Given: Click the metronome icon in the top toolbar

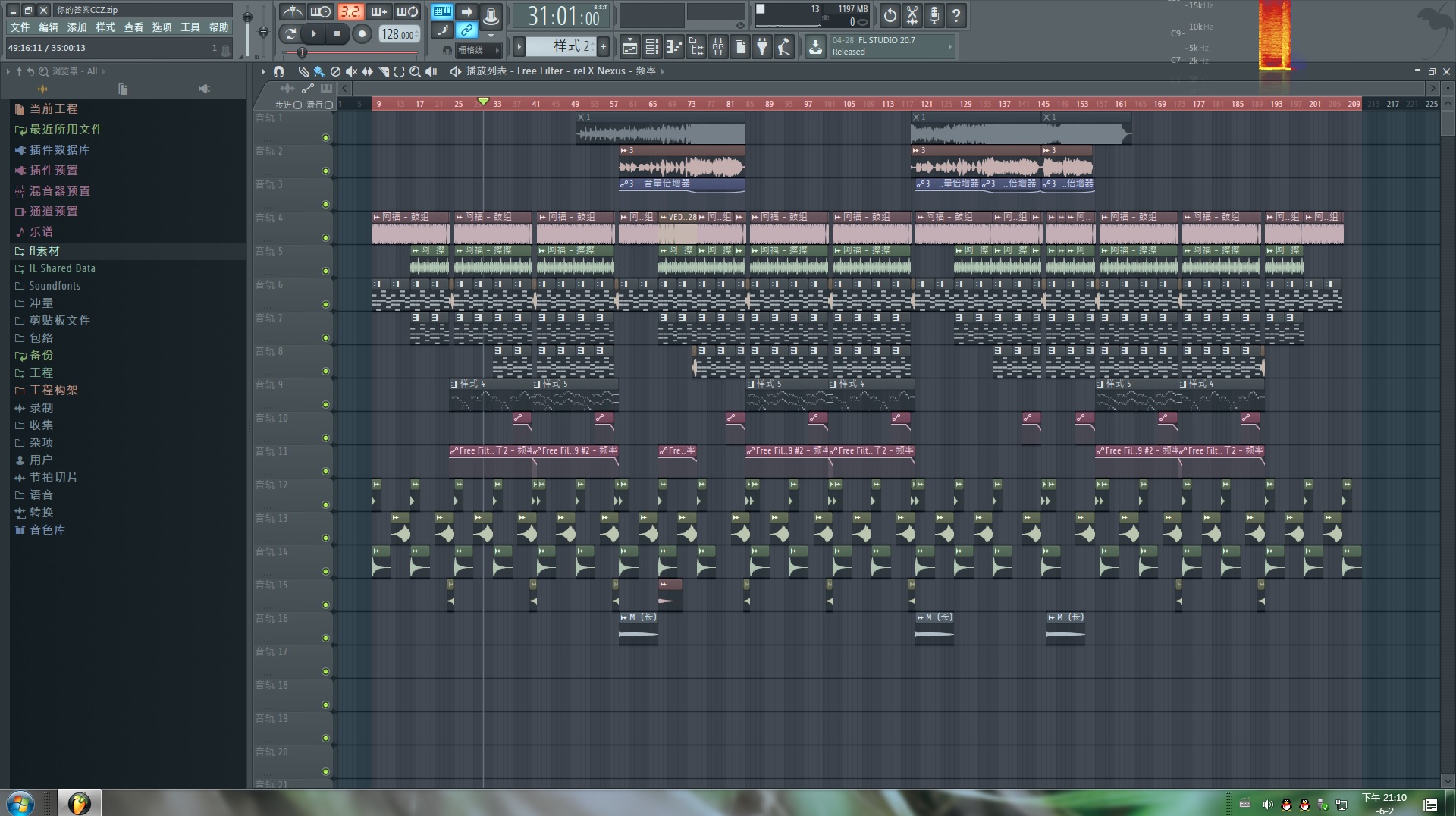Looking at the screenshot, I should [x=293, y=12].
